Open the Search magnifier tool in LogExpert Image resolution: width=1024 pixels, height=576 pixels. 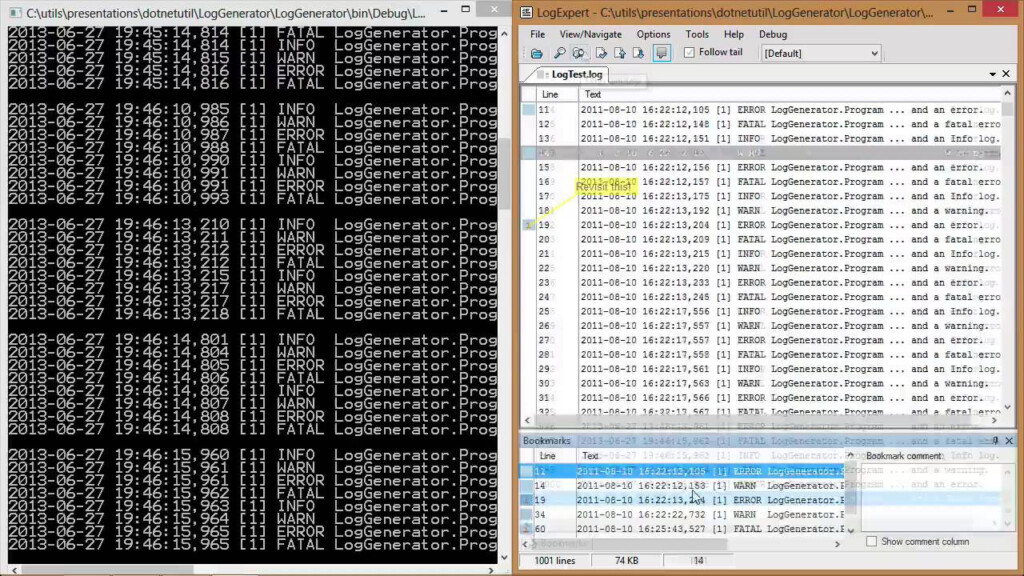click(x=560, y=54)
